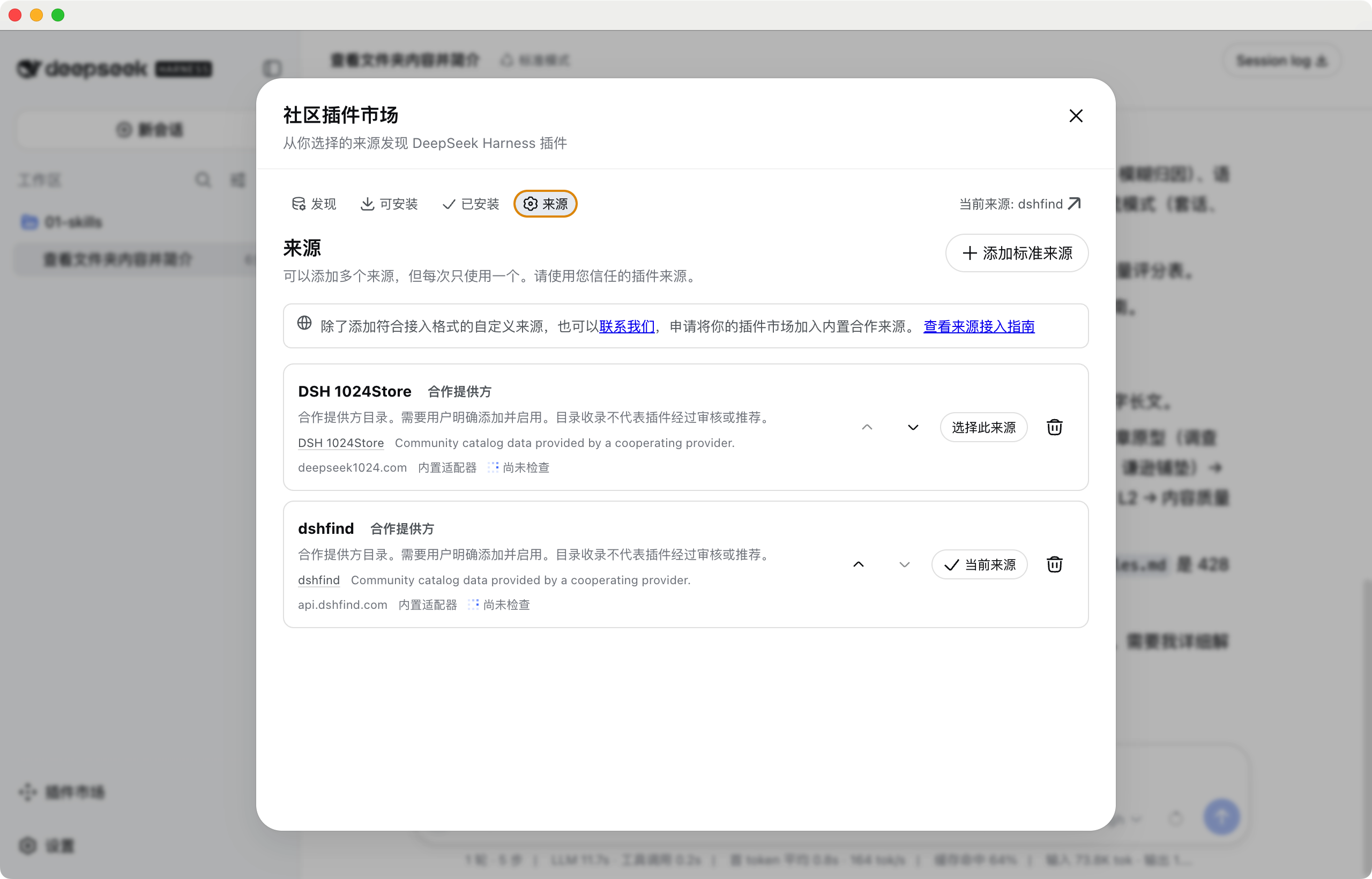
Task: Open the 可安装 tab
Action: point(389,204)
